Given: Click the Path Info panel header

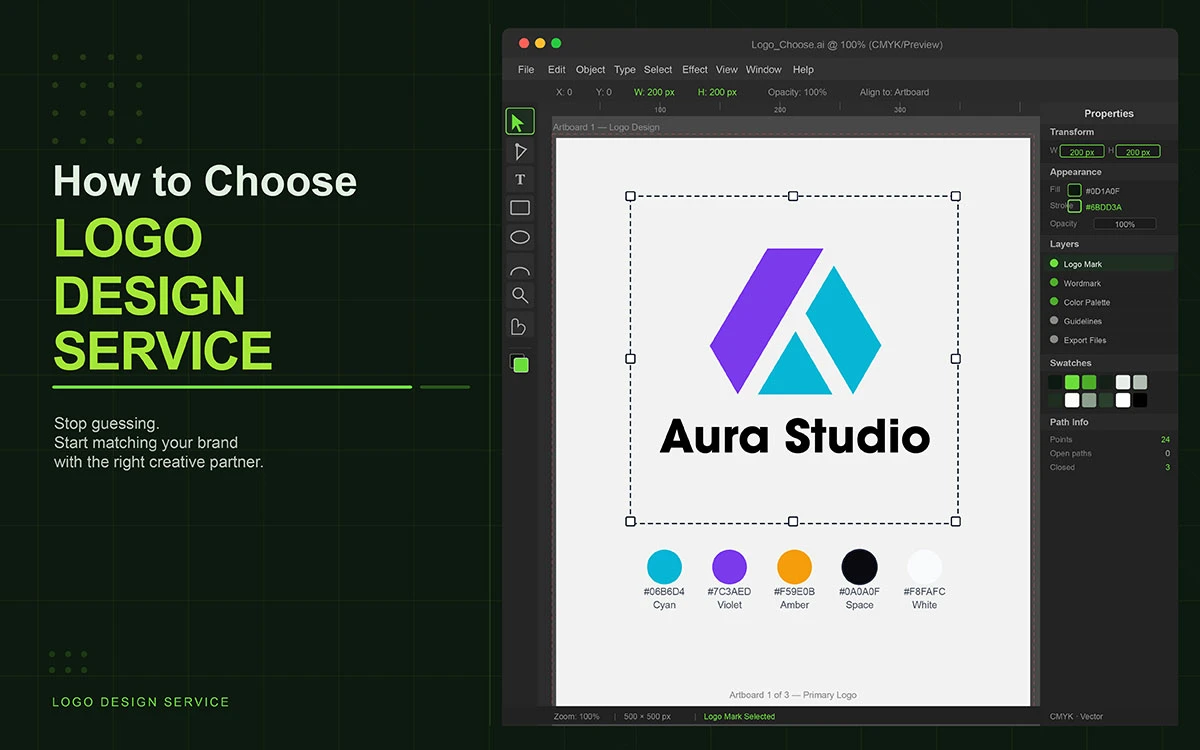Looking at the screenshot, I should (x=1069, y=422).
